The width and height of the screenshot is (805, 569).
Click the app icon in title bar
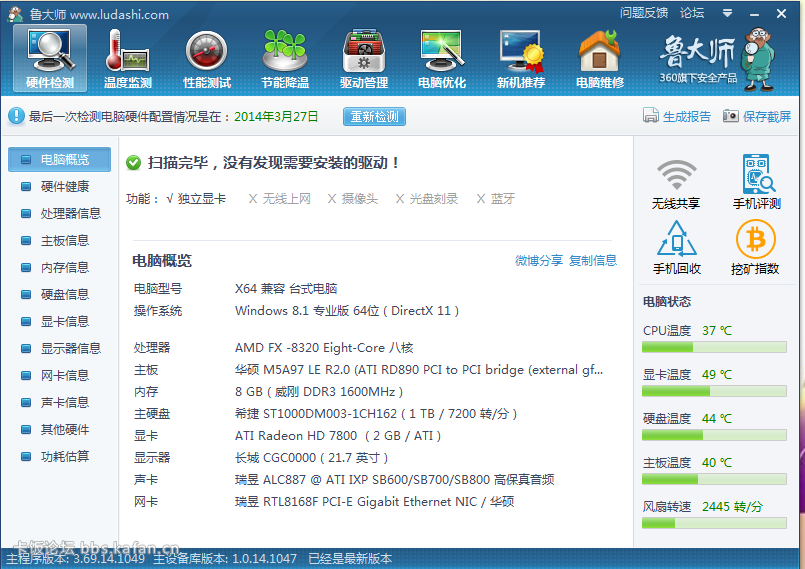tap(15, 14)
